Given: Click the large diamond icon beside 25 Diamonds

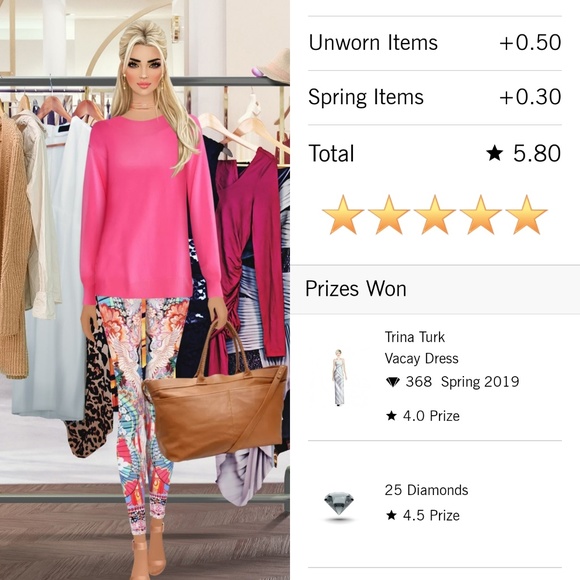Looking at the screenshot, I should point(339,503).
